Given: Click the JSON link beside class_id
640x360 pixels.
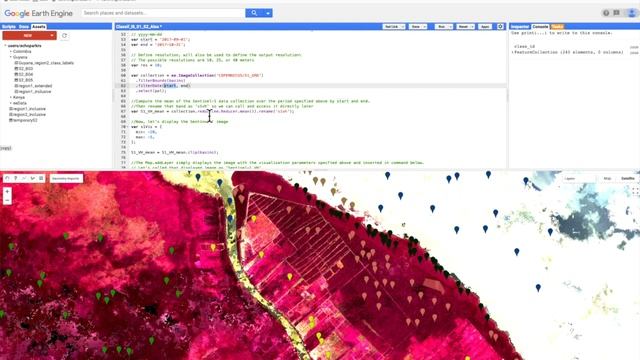Looking at the screenshot, I should (634, 47).
